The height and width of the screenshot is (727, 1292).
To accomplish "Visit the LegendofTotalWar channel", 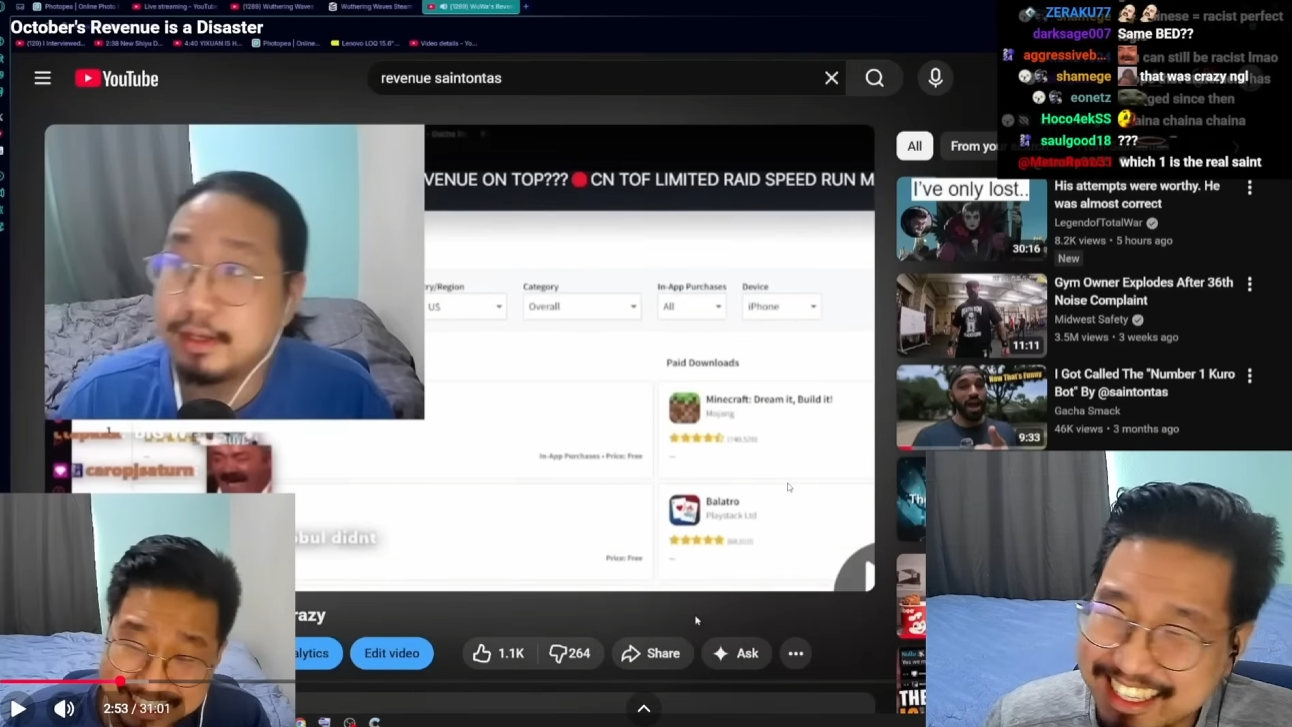I will coord(1099,222).
